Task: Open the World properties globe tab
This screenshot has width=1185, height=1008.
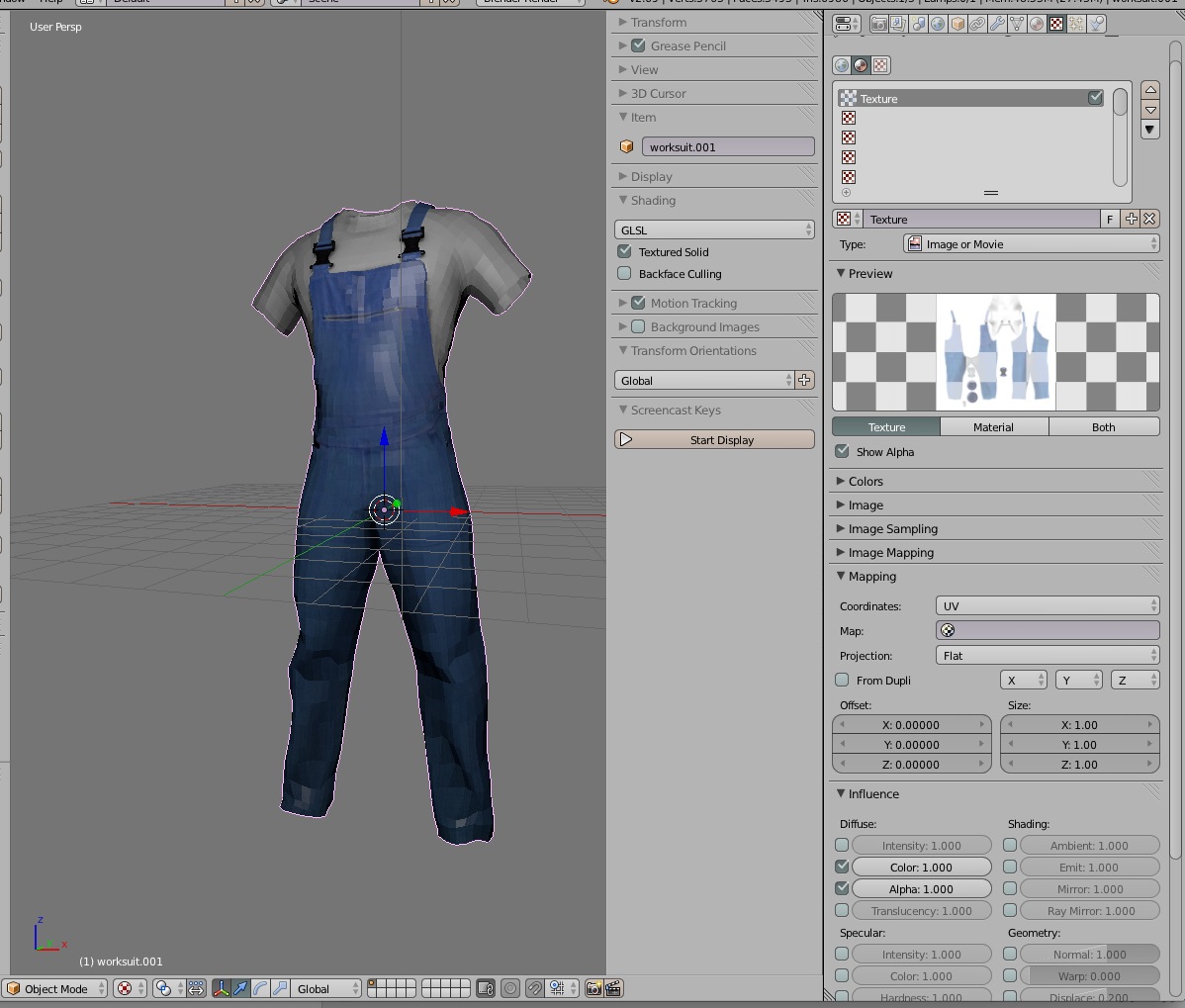Action: pyautogui.click(x=938, y=24)
